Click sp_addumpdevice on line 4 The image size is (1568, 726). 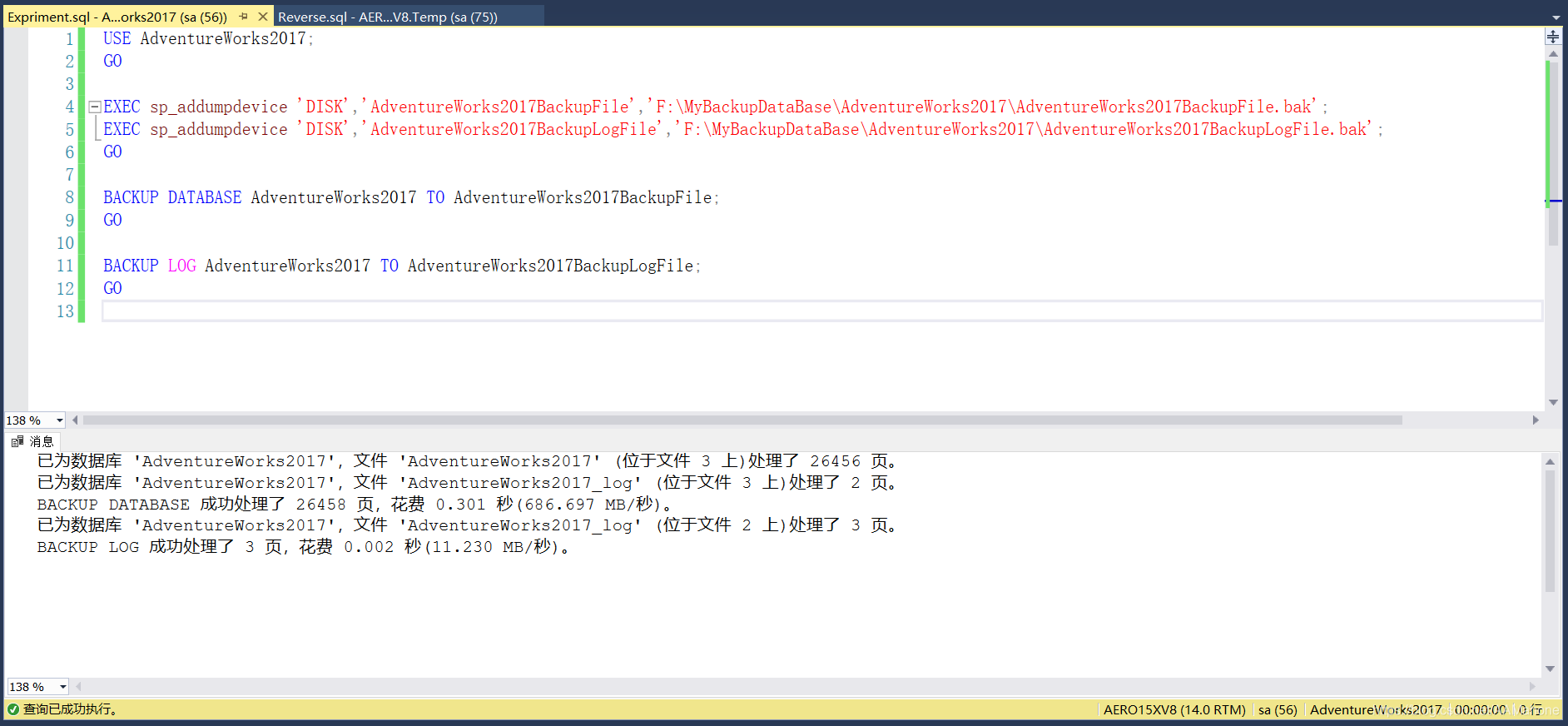click(219, 107)
